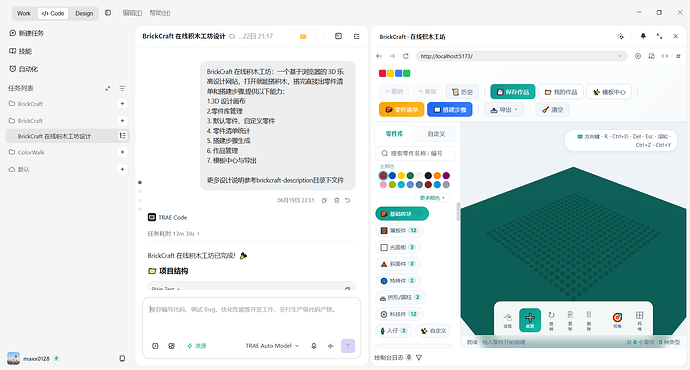
Task: Click the element picker icon in the preview header
Action: point(621,37)
